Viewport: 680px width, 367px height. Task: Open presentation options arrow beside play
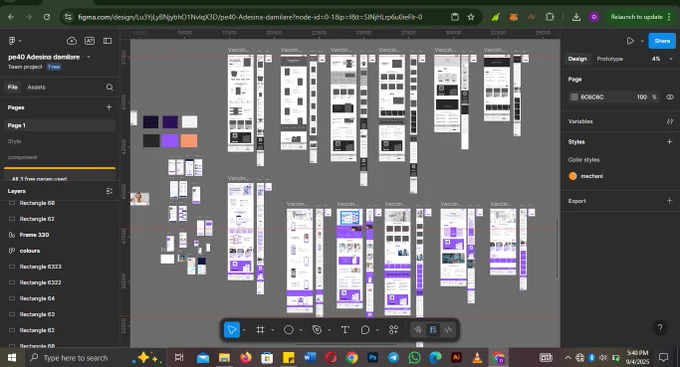[642, 41]
